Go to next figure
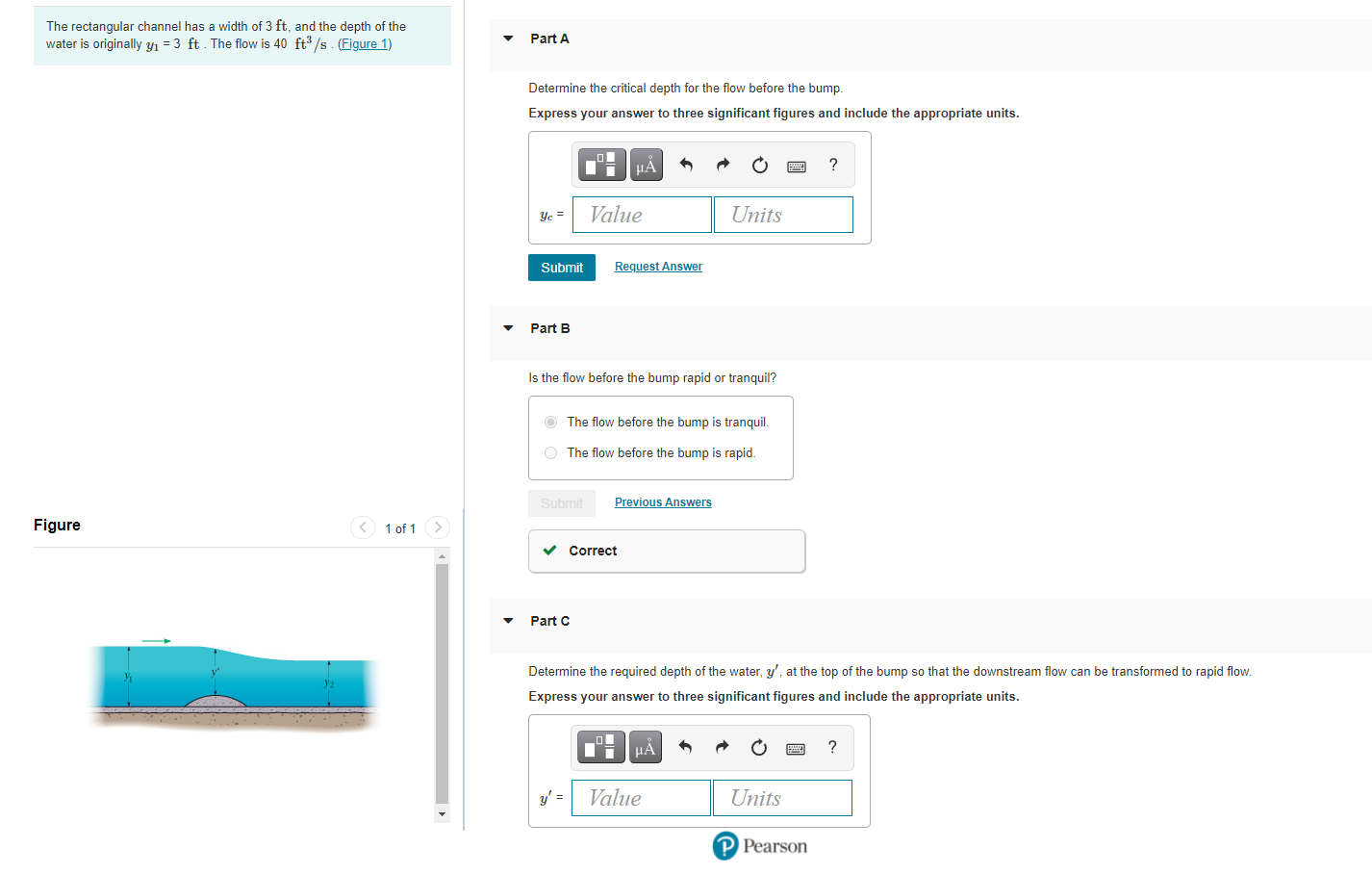The width and height of the screenshot is (1372, 874). click(438, 527)
